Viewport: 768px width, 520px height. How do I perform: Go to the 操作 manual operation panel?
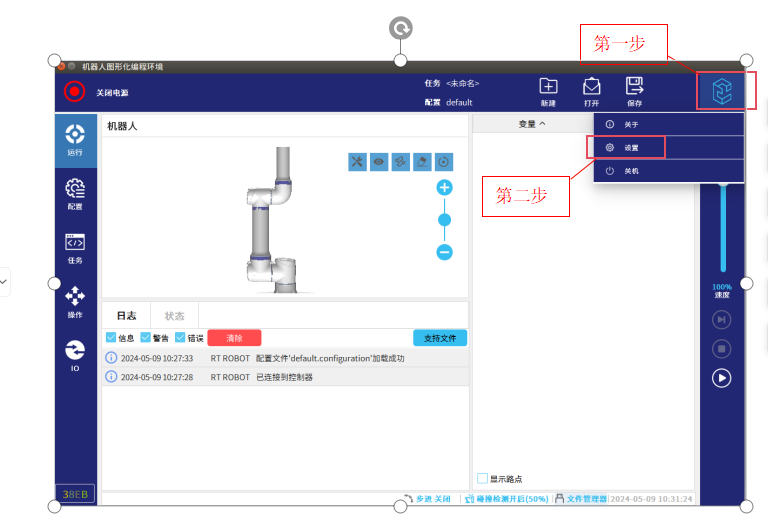tap(75, 301)
